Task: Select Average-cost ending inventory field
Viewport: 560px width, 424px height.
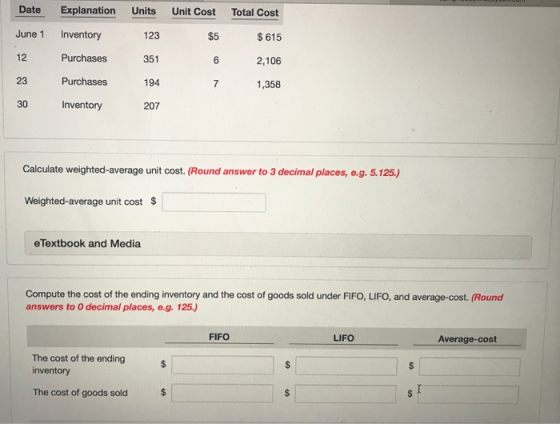Action: pyautogui.click(x=470, y=367)
